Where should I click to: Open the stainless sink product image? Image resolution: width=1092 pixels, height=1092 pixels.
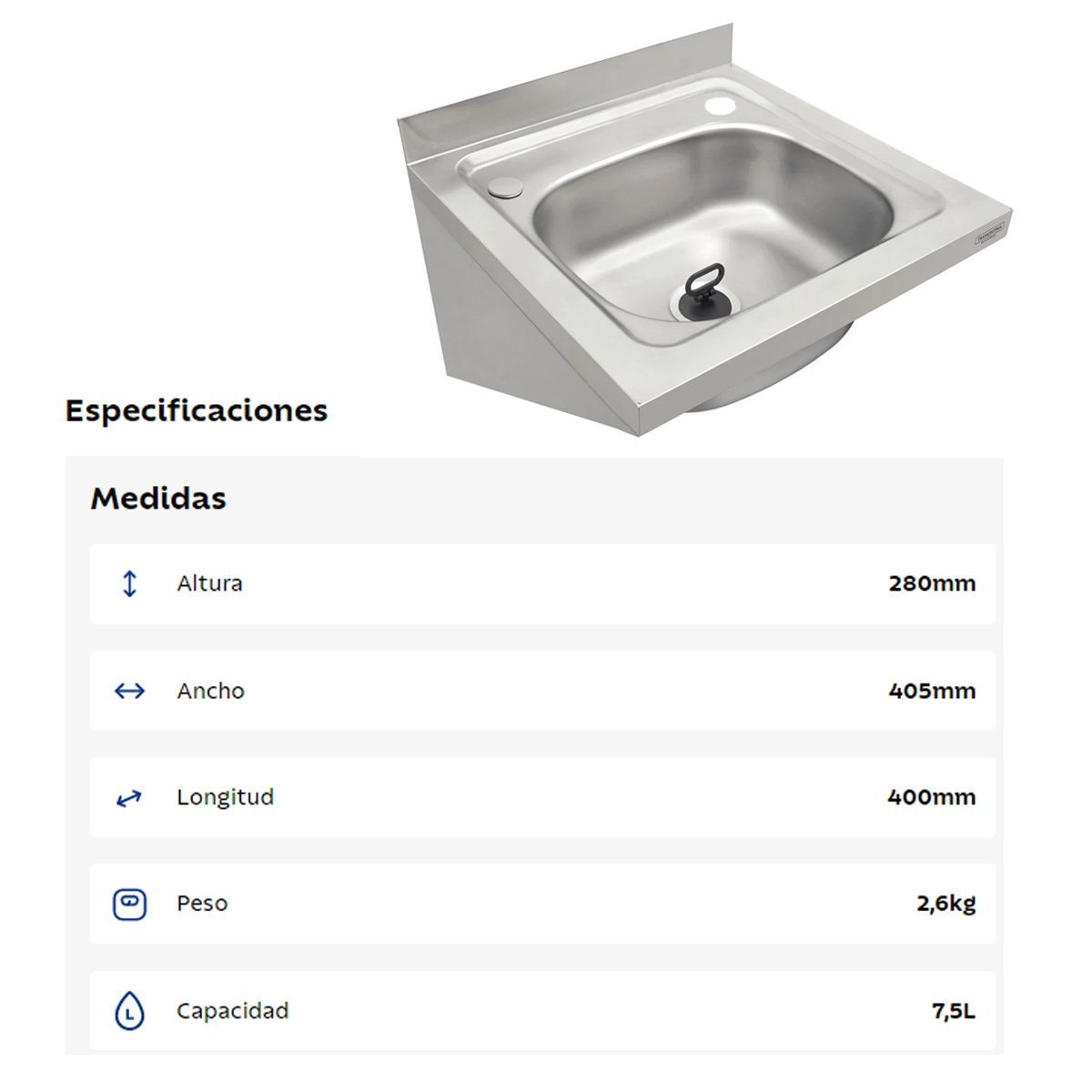click(703, 230)
